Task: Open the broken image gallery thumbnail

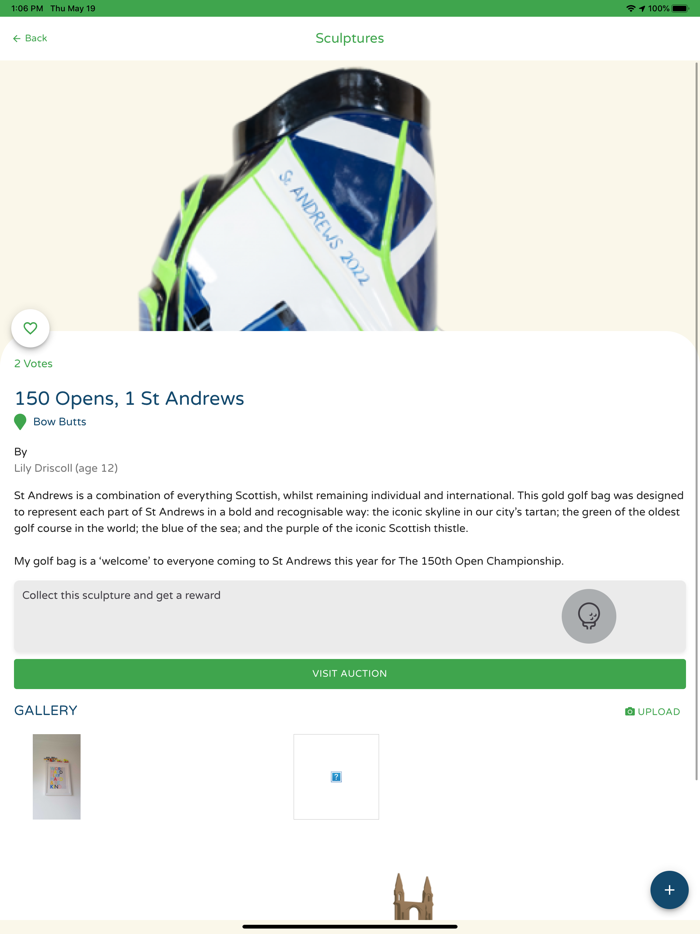Action: pos(336,777)
